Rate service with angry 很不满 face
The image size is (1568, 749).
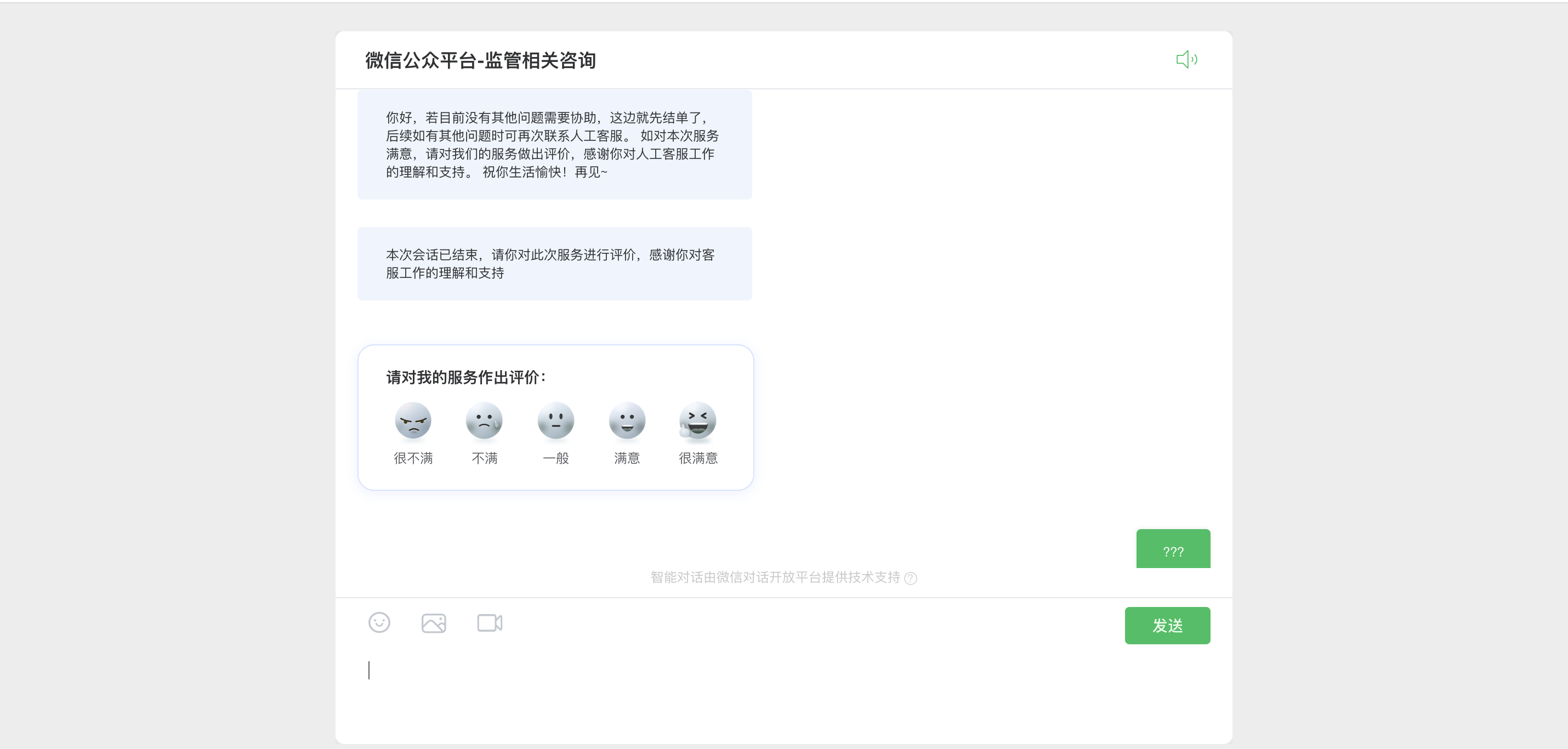(413, 421)
